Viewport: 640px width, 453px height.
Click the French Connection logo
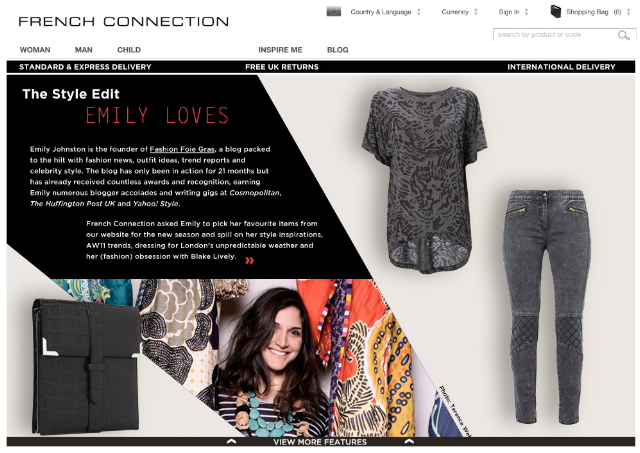(124, 22)
